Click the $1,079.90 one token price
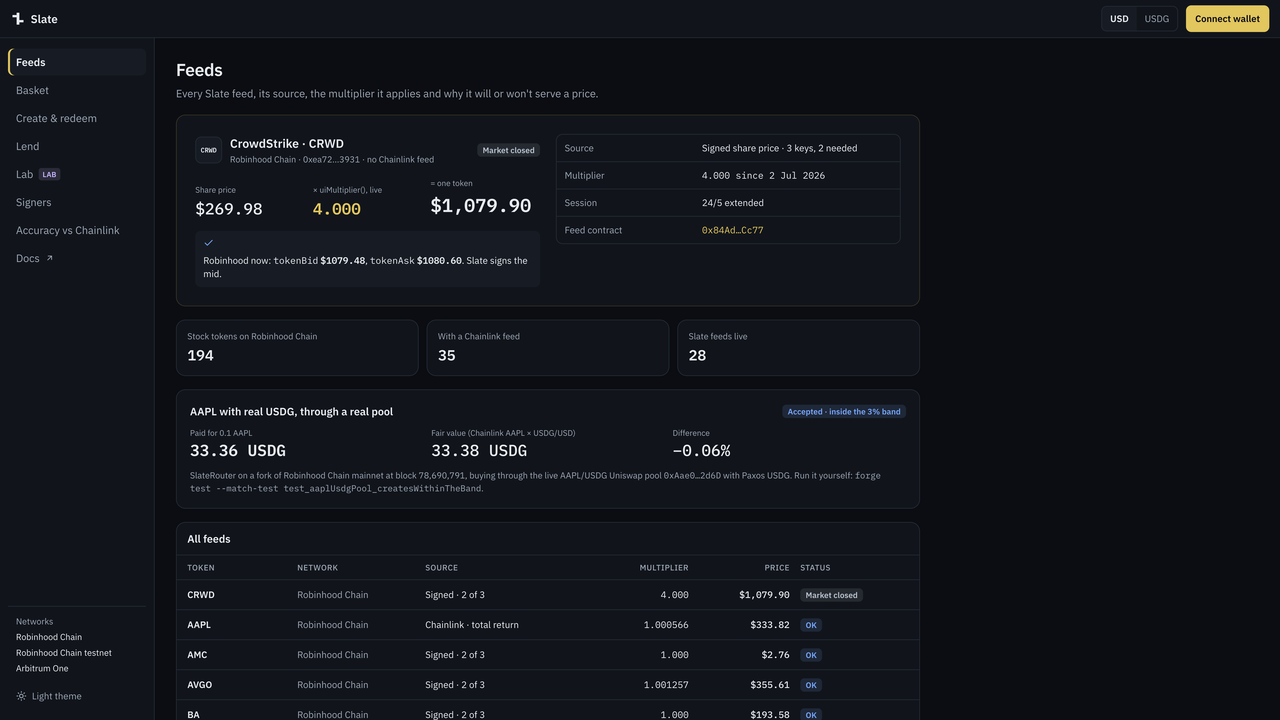This screenshot has height=720, width=1280. 481,205
